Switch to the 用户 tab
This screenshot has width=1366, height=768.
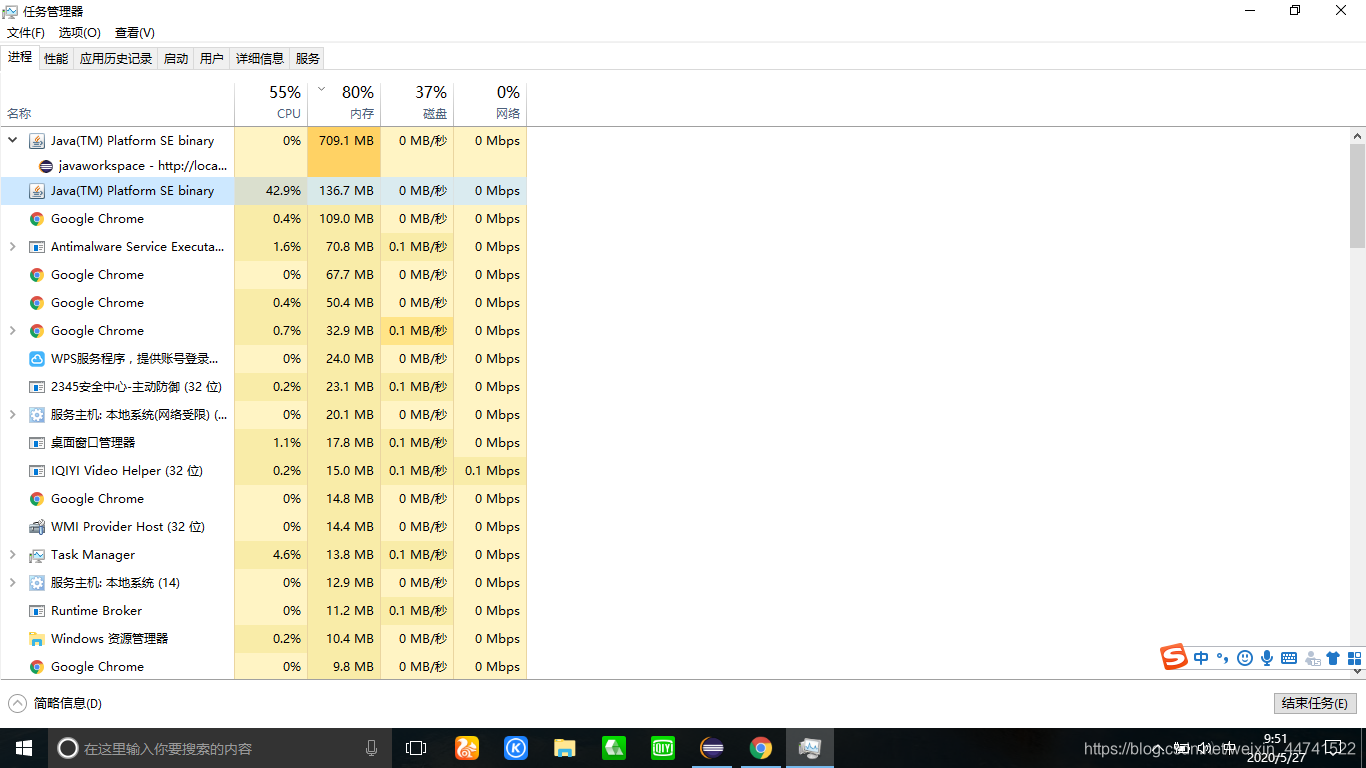pos(212,59)
